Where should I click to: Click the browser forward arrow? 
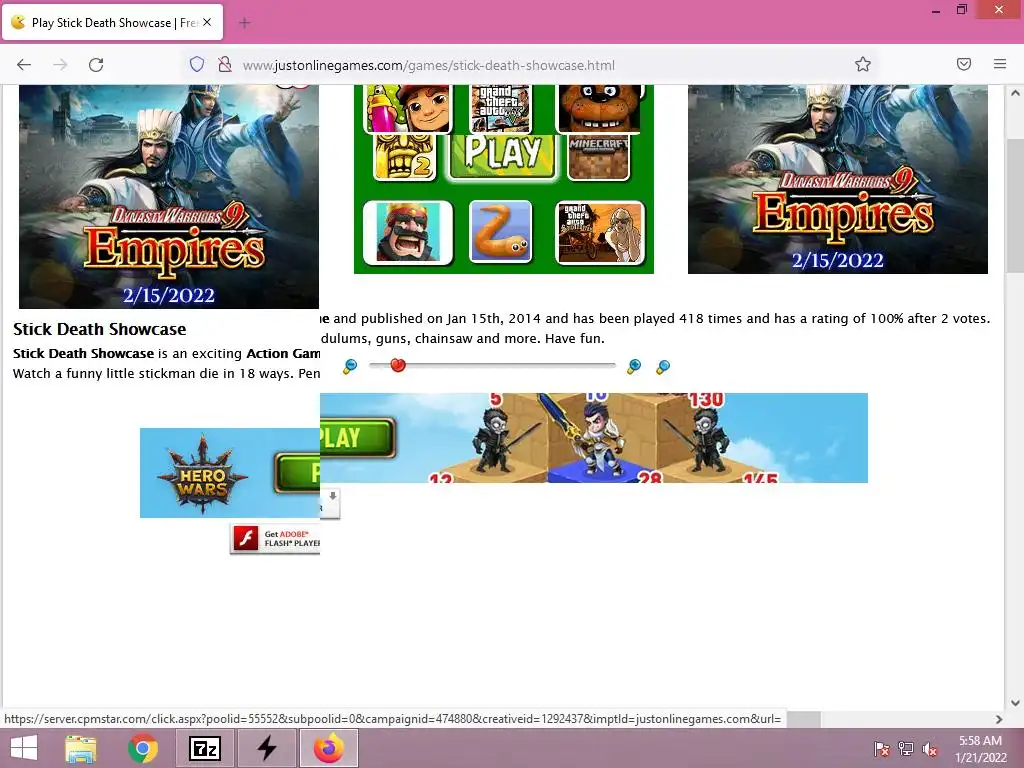tap(60, 65)
